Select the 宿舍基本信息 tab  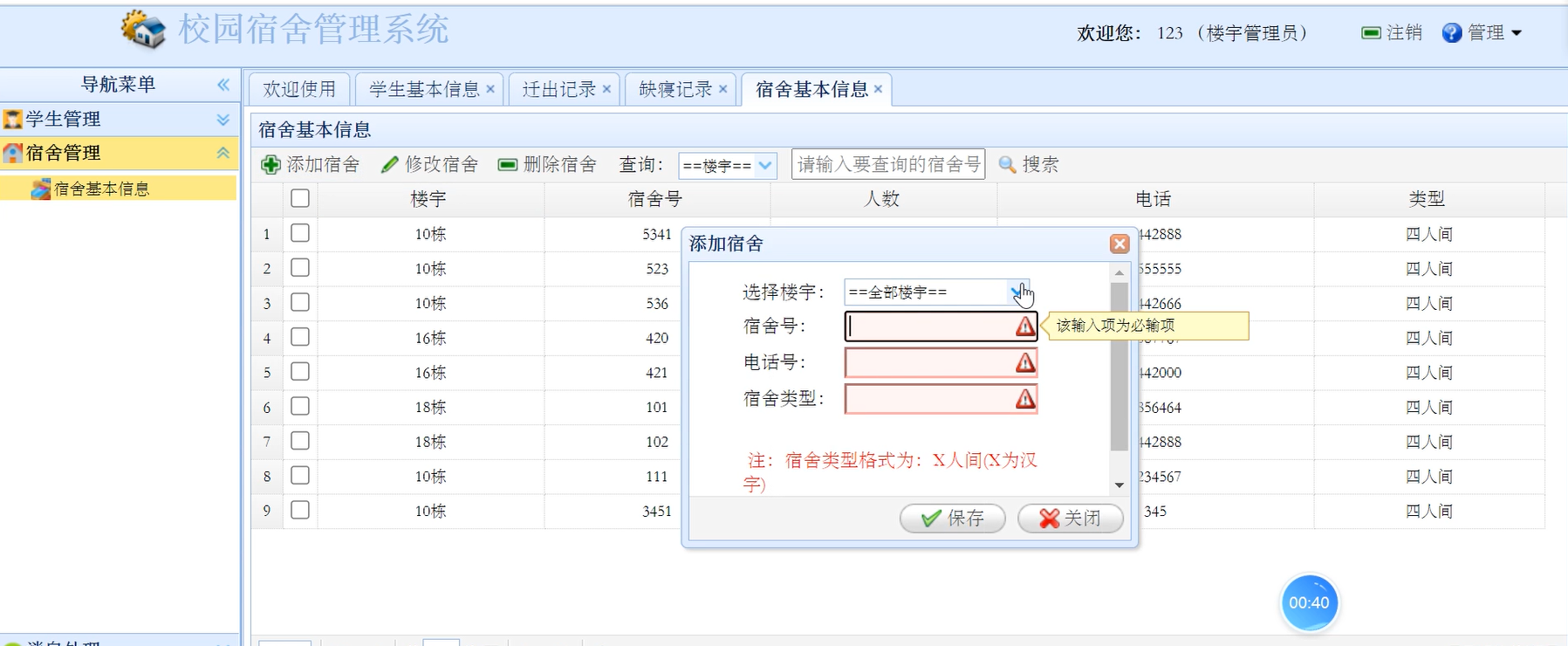pos(811,89)
